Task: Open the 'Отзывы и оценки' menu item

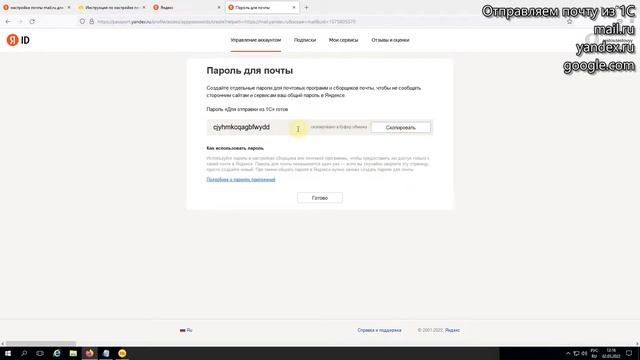Action: (x=390, y=40)
